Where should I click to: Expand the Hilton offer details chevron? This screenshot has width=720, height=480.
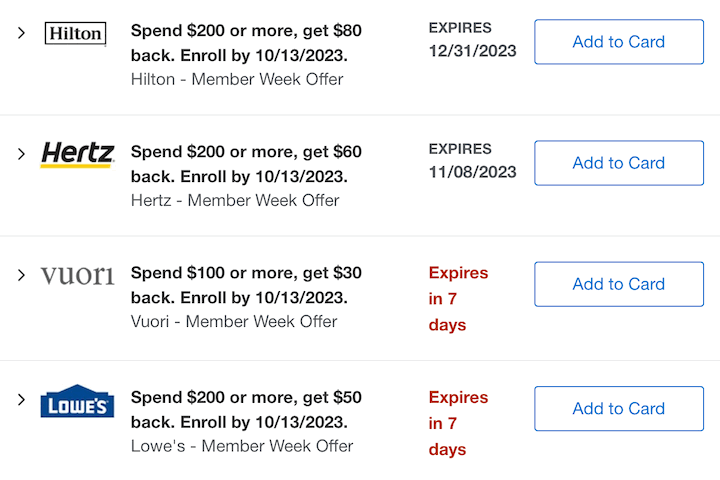(x=21, y=33)
